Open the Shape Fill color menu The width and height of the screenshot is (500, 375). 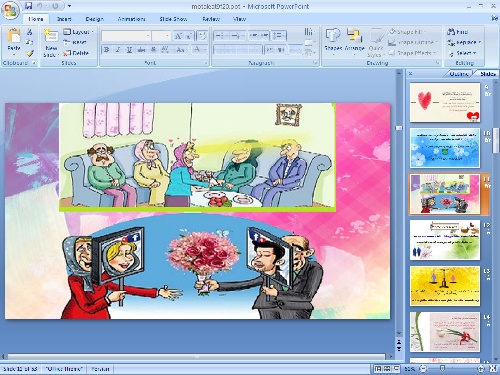(x=408, y=32)
